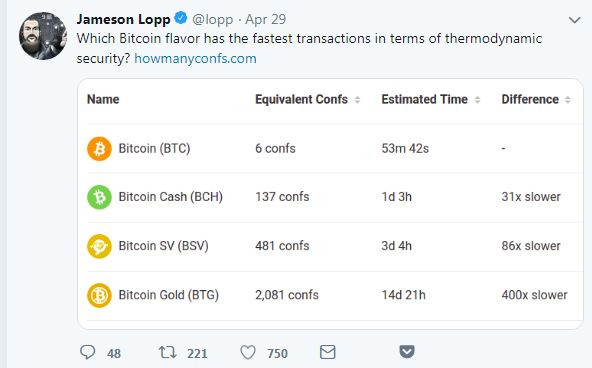Click the @lopp handle
The height and width of the screenshot is (368, 592).
[x=213, y=20]
